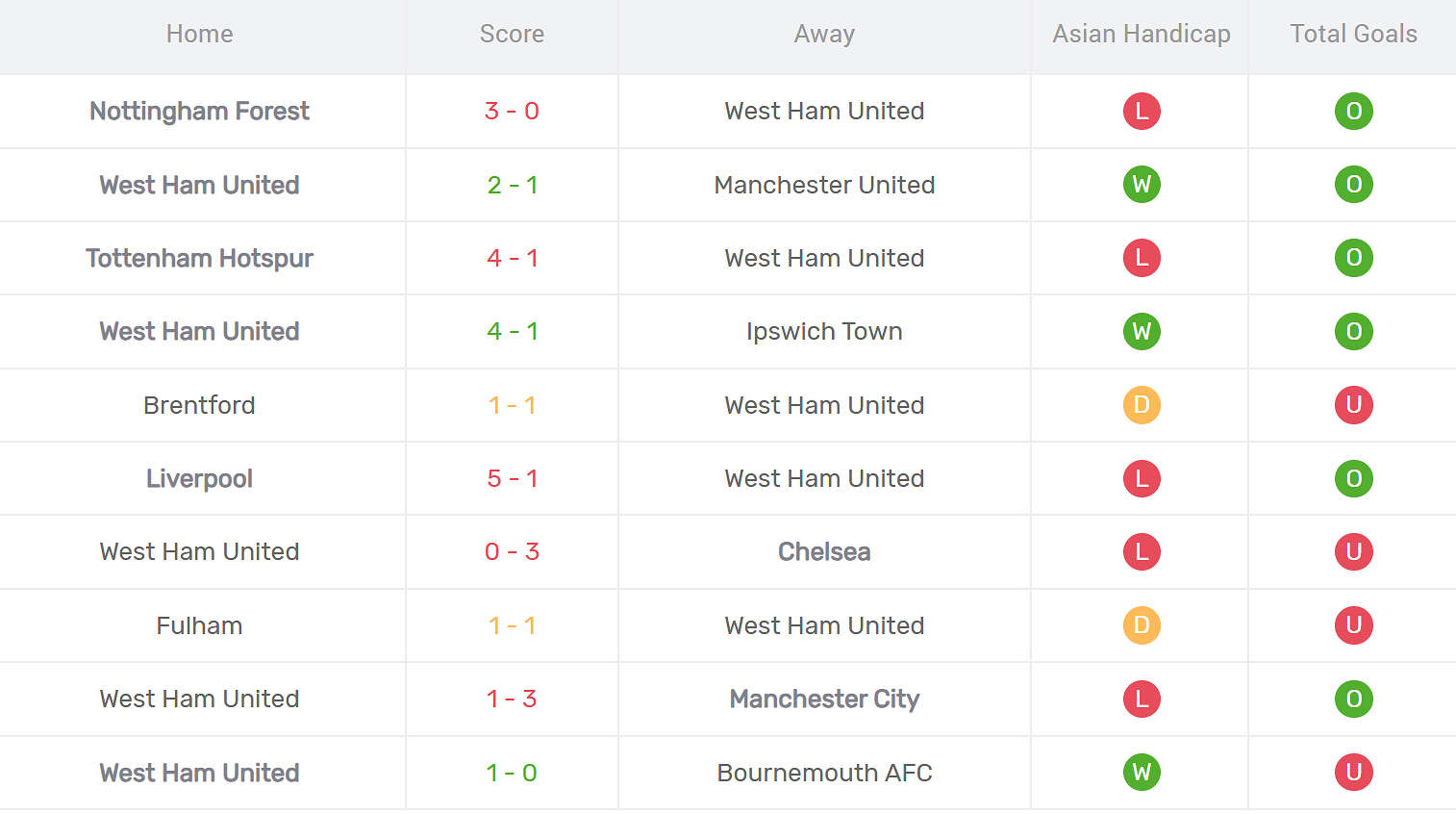
Task: Click the red L badge in Nottingham Forest row
Action: point(1142,112)
